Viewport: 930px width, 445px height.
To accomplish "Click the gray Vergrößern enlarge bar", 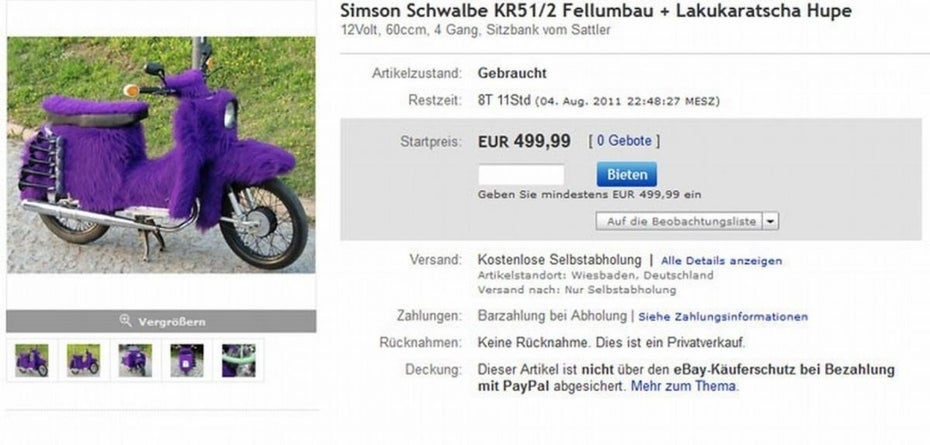I will click(161, 321).
